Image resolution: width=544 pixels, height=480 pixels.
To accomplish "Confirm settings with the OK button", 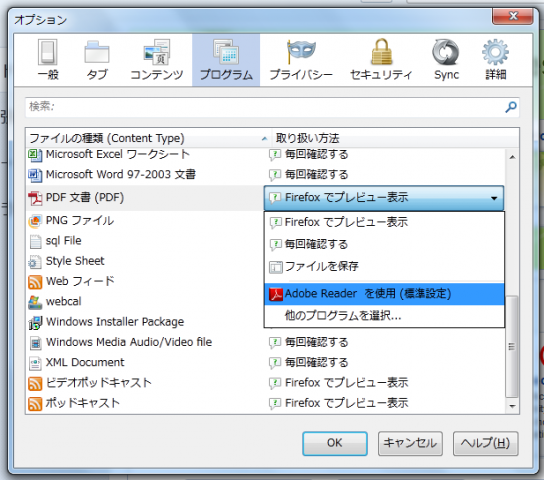I will 335,443.
